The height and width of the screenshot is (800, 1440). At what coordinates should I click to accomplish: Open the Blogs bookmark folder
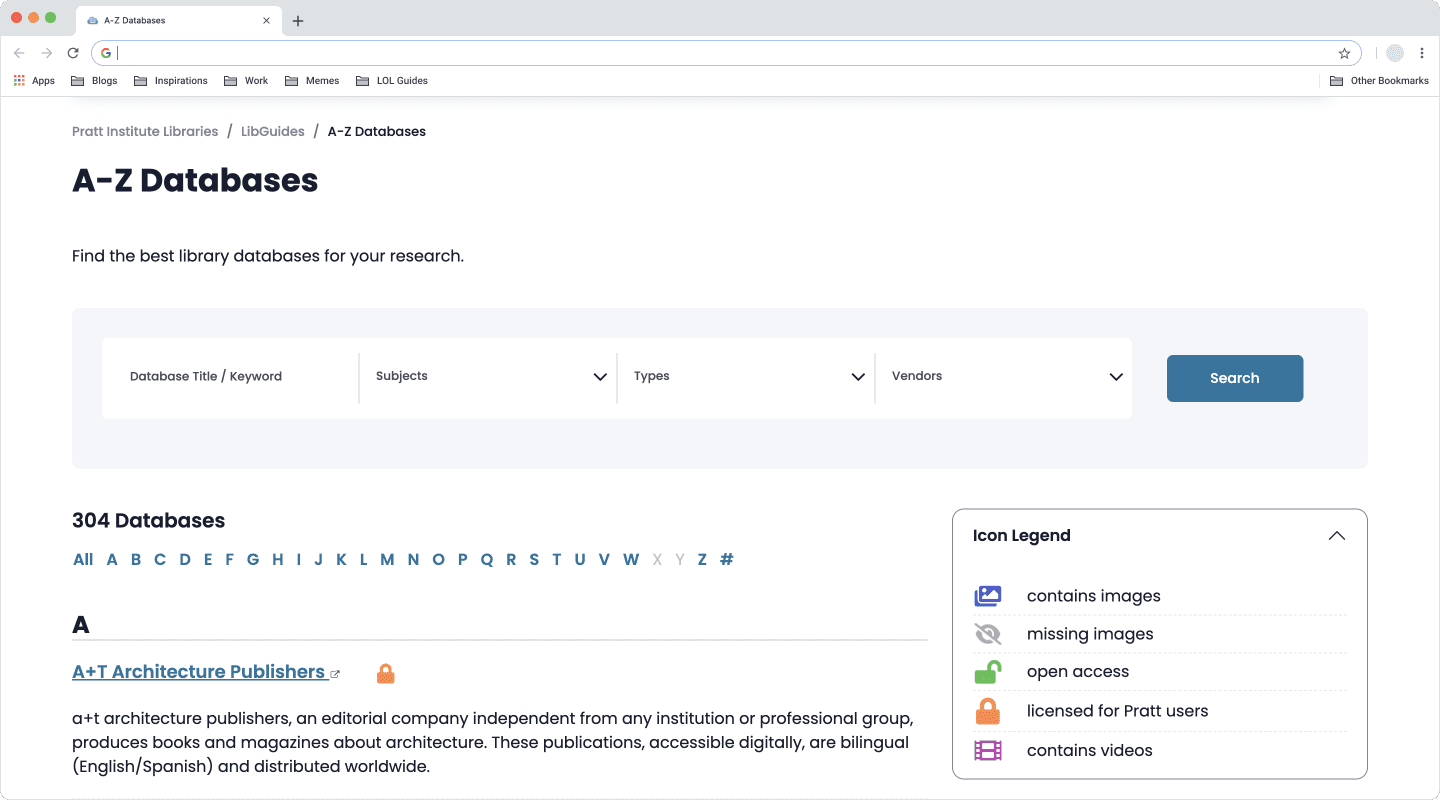point(94,81)
